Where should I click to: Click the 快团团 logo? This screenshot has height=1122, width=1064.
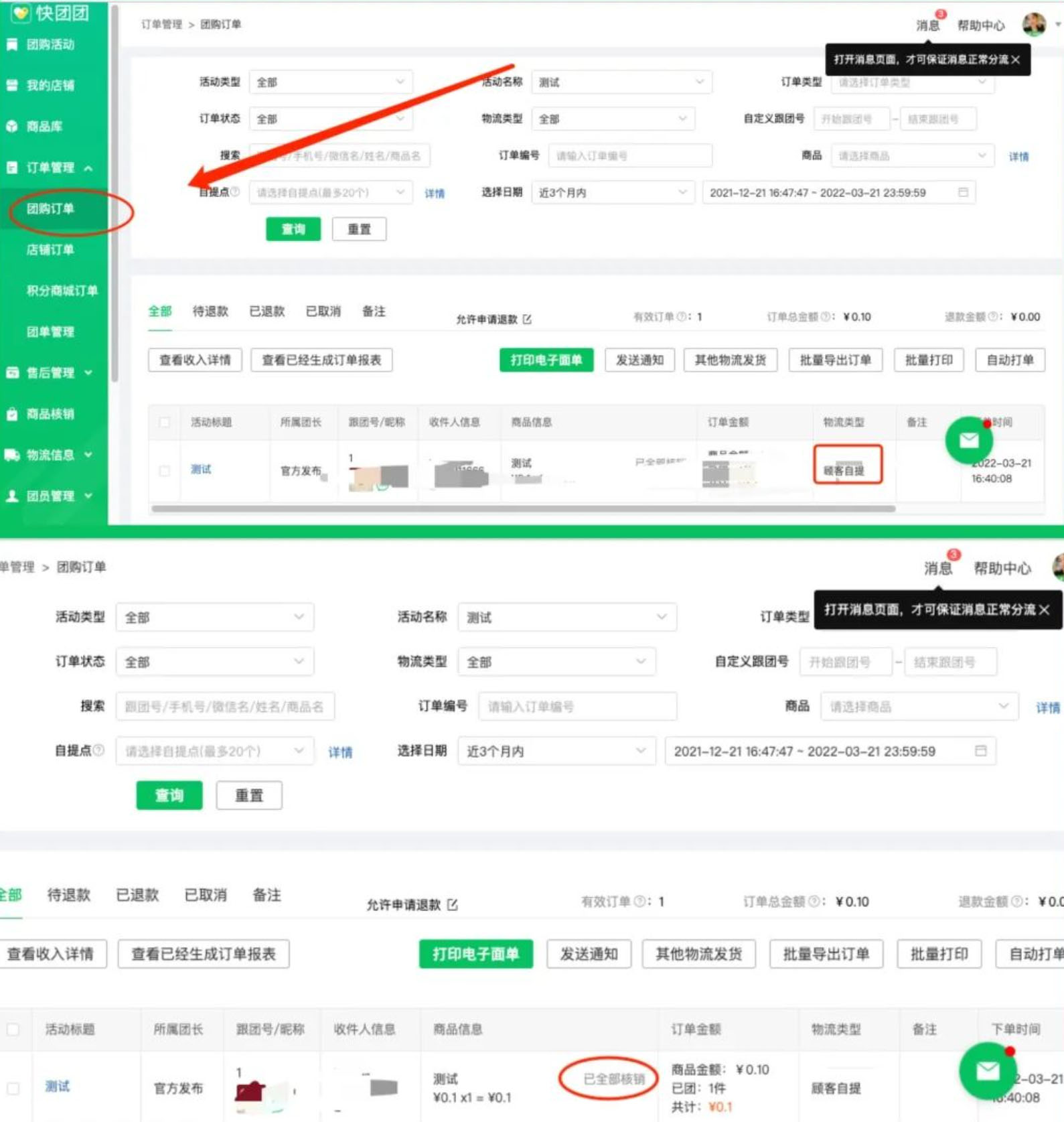[51, 12]
